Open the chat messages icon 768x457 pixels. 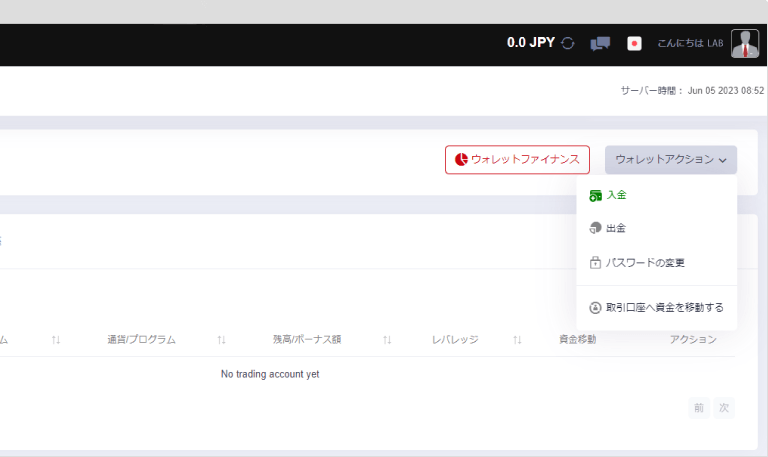tap(600, 44)
